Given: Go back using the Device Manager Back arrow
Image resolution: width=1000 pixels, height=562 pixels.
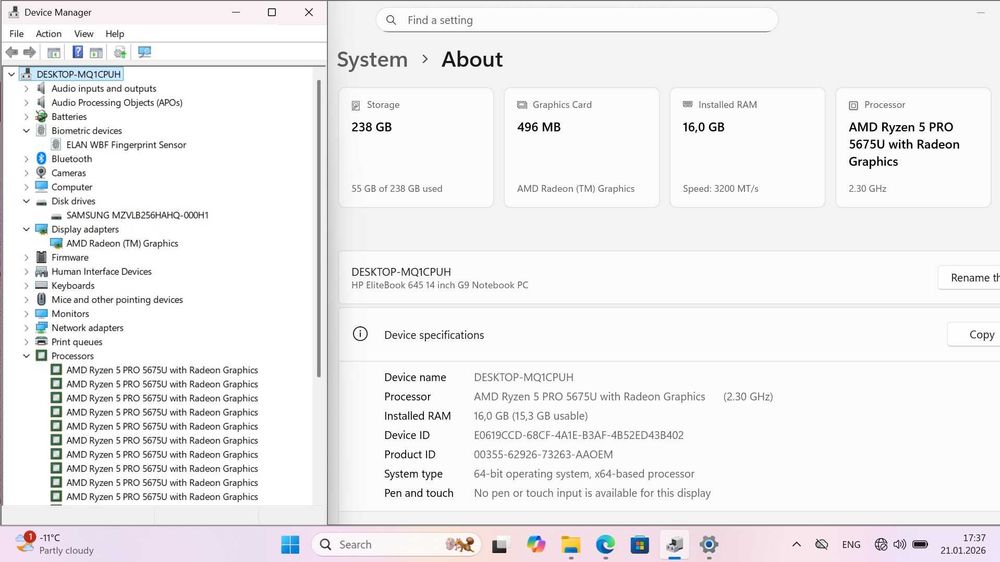Looking at the screenshot, I should [12, 52].
